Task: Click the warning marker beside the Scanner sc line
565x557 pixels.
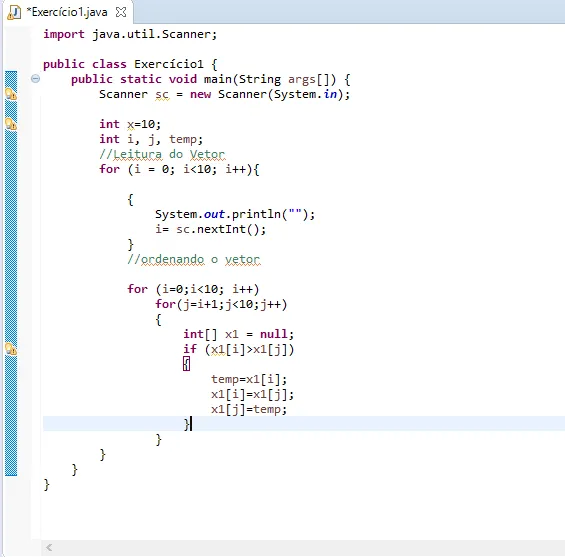Action: (x=11, y=94)
